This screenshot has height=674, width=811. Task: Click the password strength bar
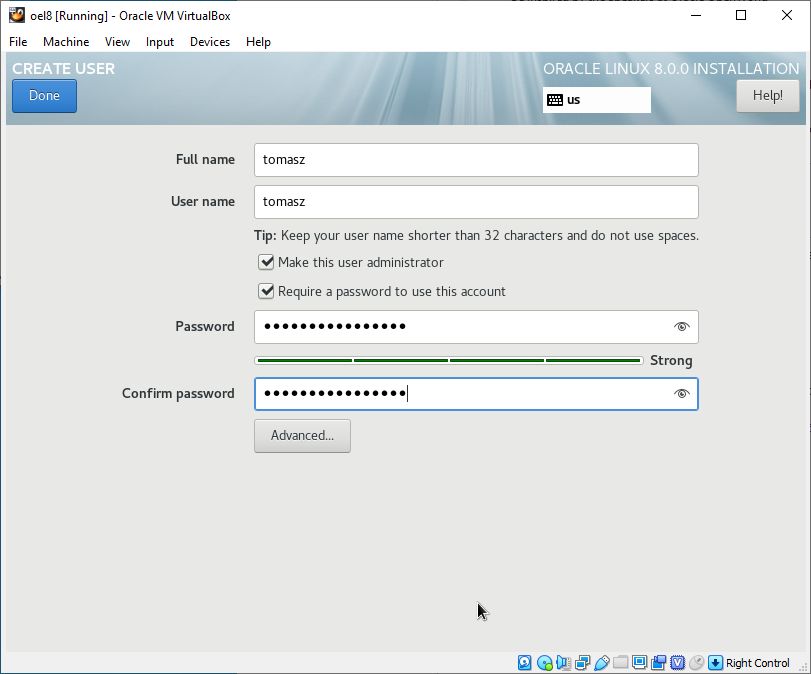[448, 361]
